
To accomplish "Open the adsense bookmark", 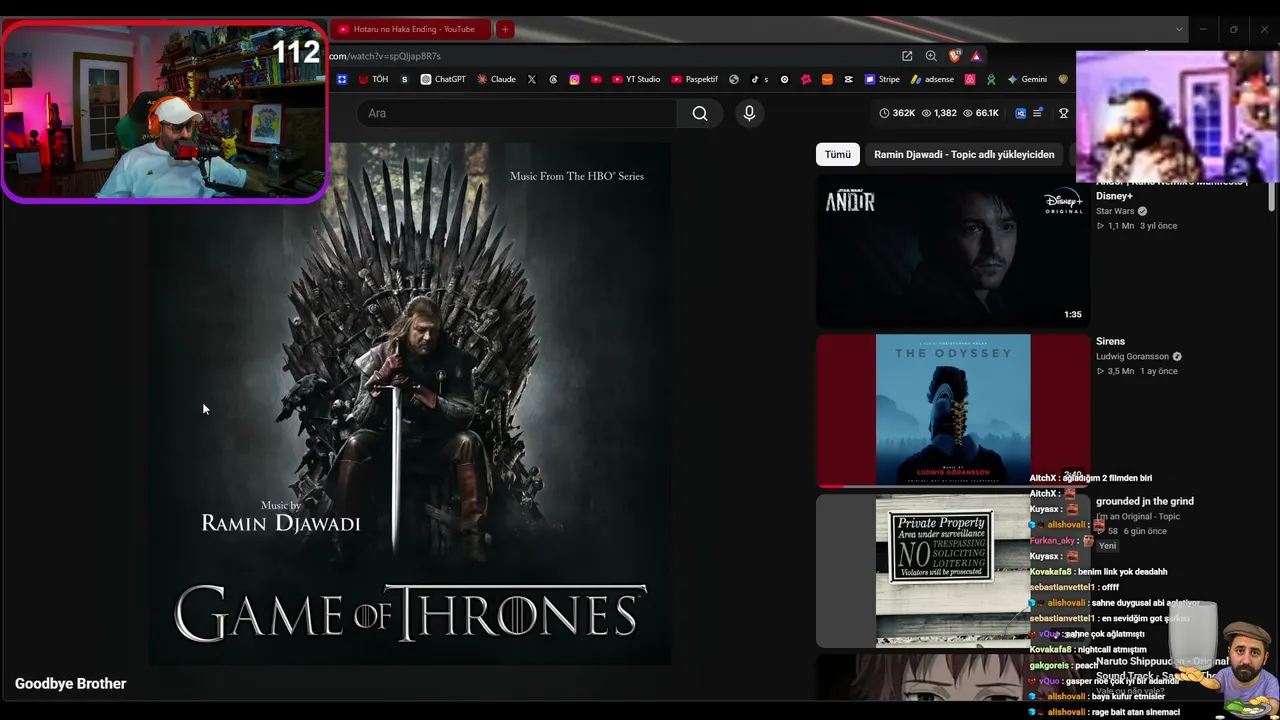I will 932,79.
